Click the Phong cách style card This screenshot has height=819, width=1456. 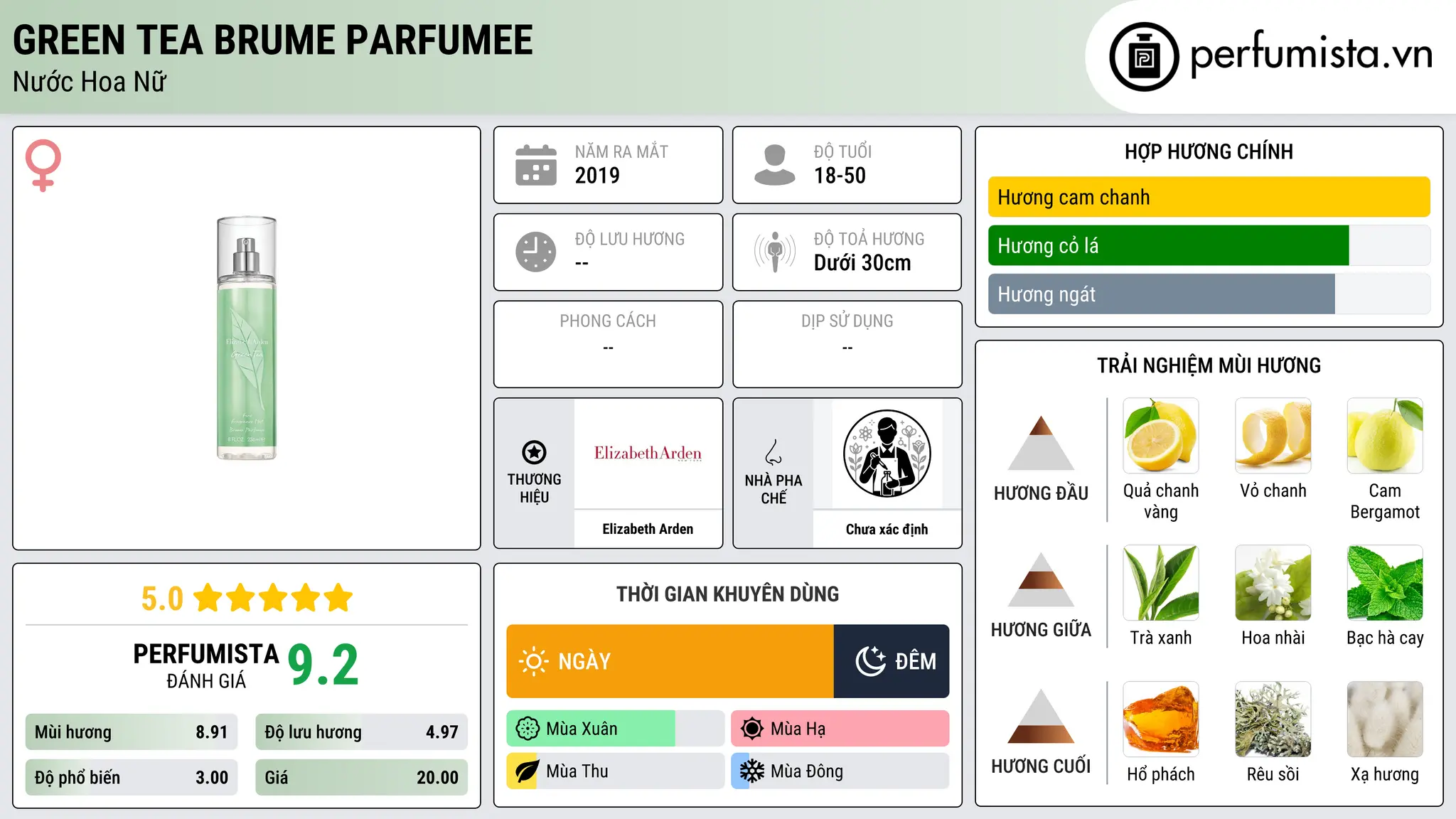tap(608, 344)
